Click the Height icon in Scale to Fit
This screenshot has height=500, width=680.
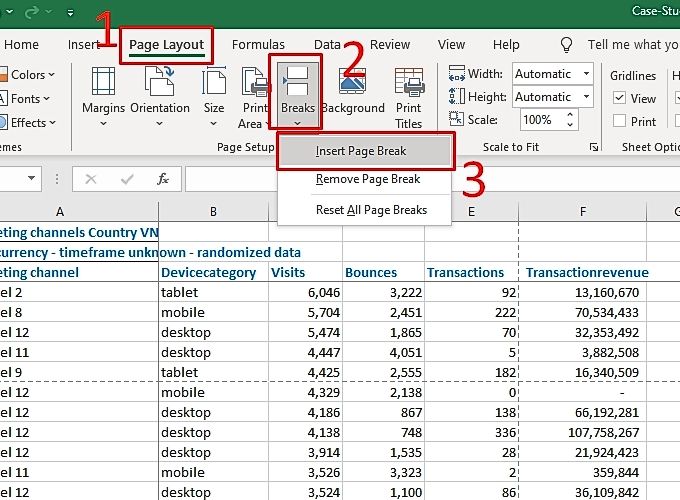(x=457, y=96)
